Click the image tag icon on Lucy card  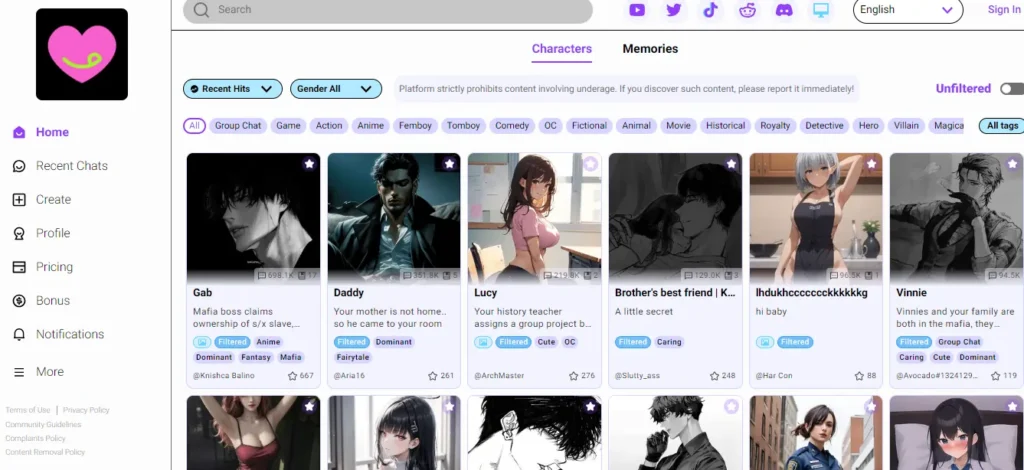pos(483,342)
